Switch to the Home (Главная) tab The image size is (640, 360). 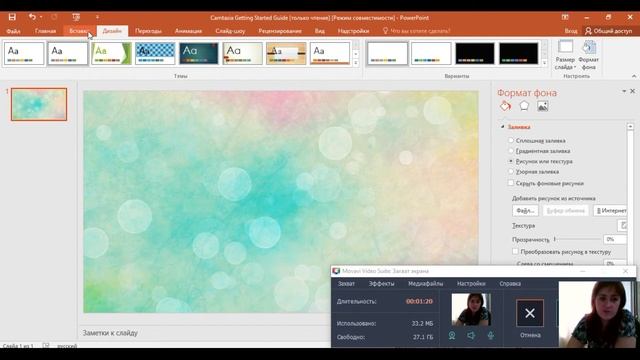click(x=45, y=31)
